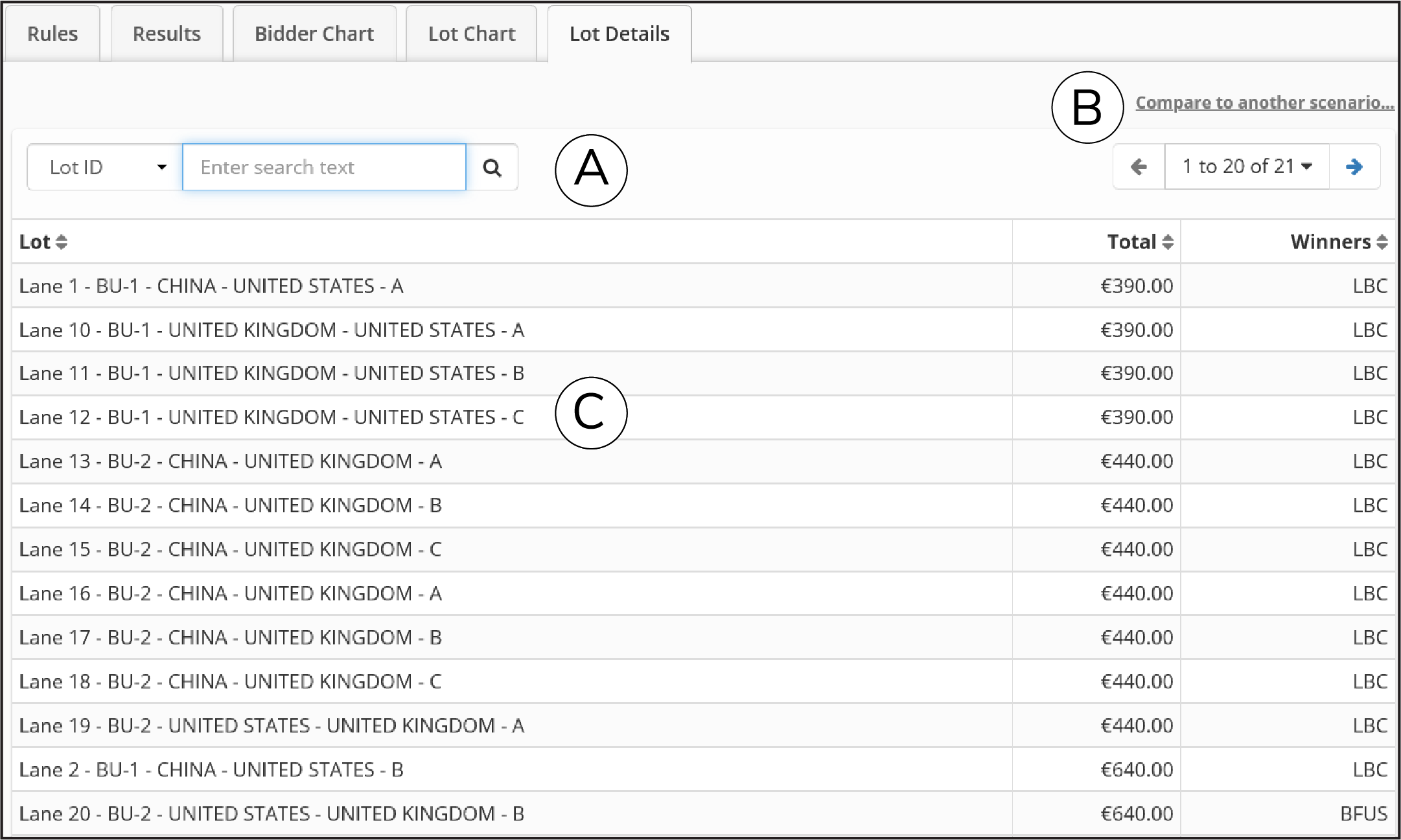Click the €440.00 total in Lane 19 row
This screenshot has width=1401, height=840.
1137,726
